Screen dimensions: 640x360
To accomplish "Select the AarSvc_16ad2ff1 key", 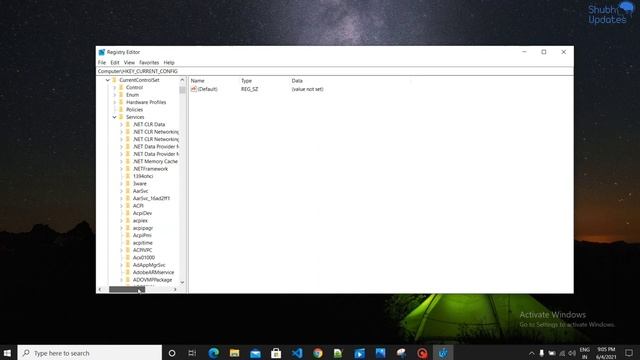I will (x=151, y=198).
